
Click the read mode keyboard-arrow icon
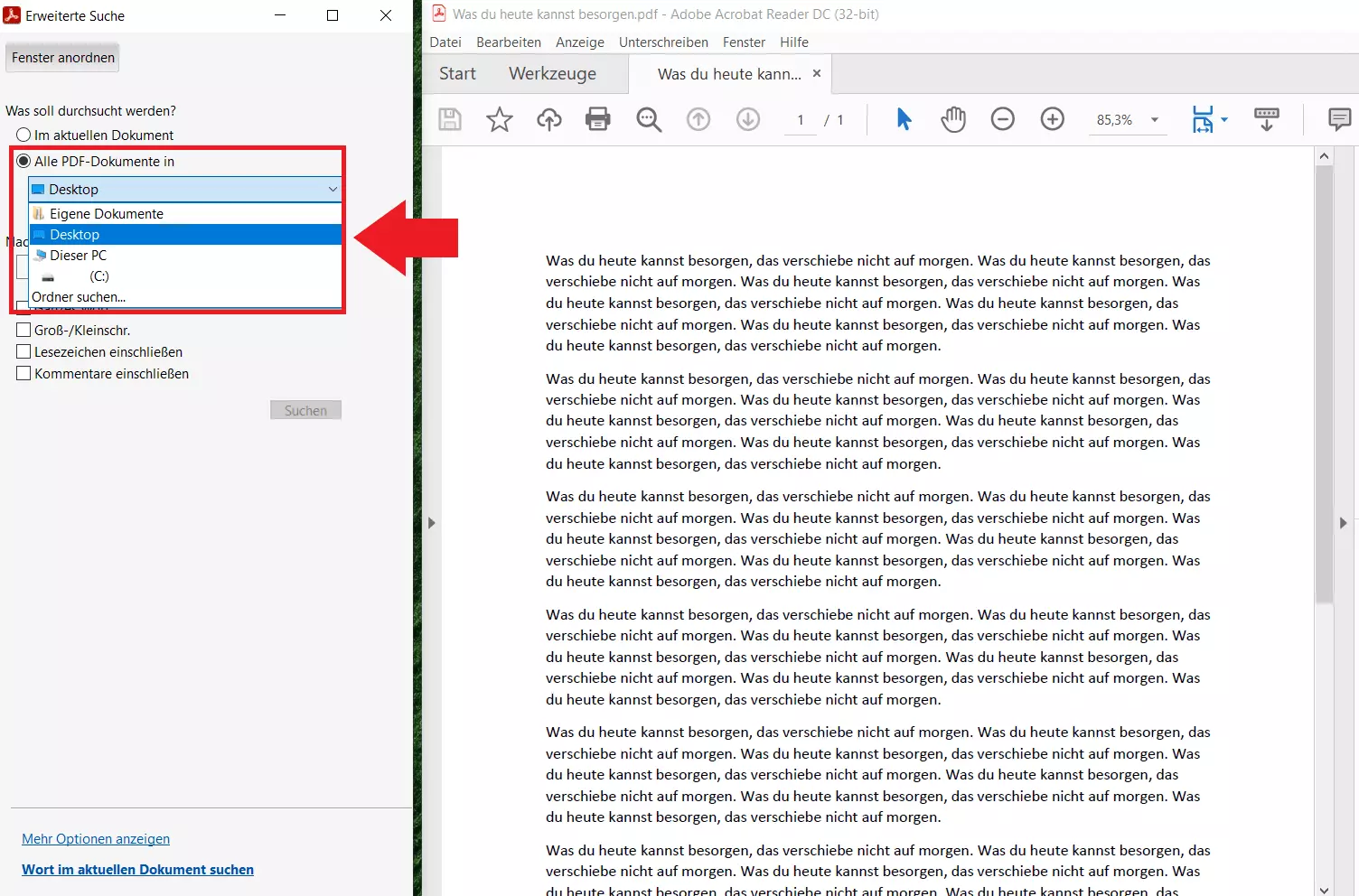pyautogui.click(x=1267, y=119)
